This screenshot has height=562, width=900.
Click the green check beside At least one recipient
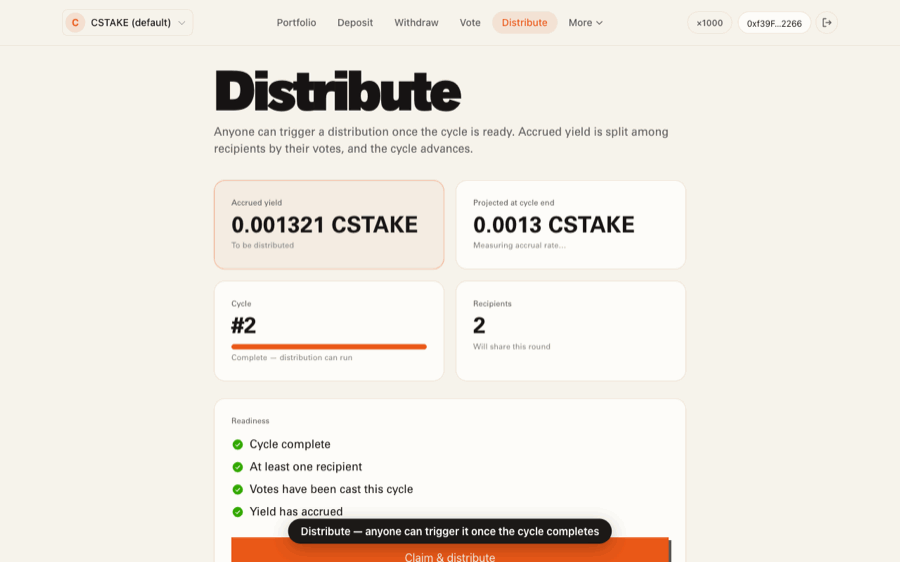238,467
